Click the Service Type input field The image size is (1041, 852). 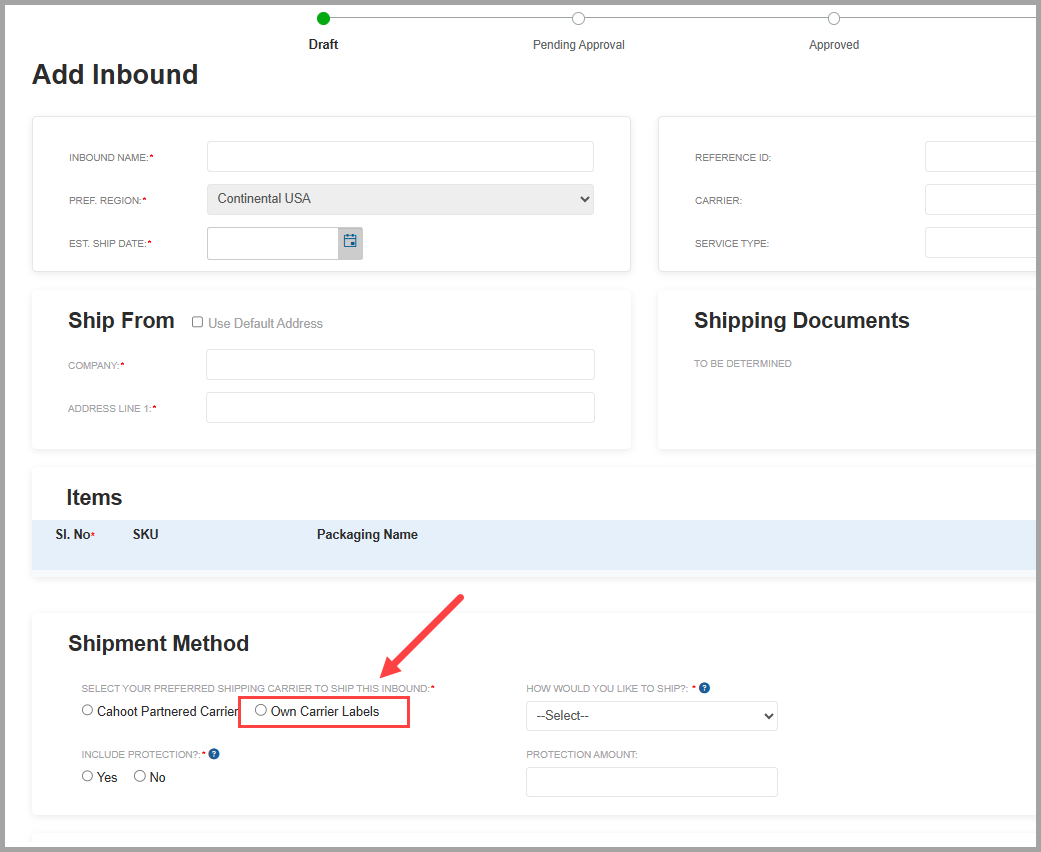tap(981, 243)
